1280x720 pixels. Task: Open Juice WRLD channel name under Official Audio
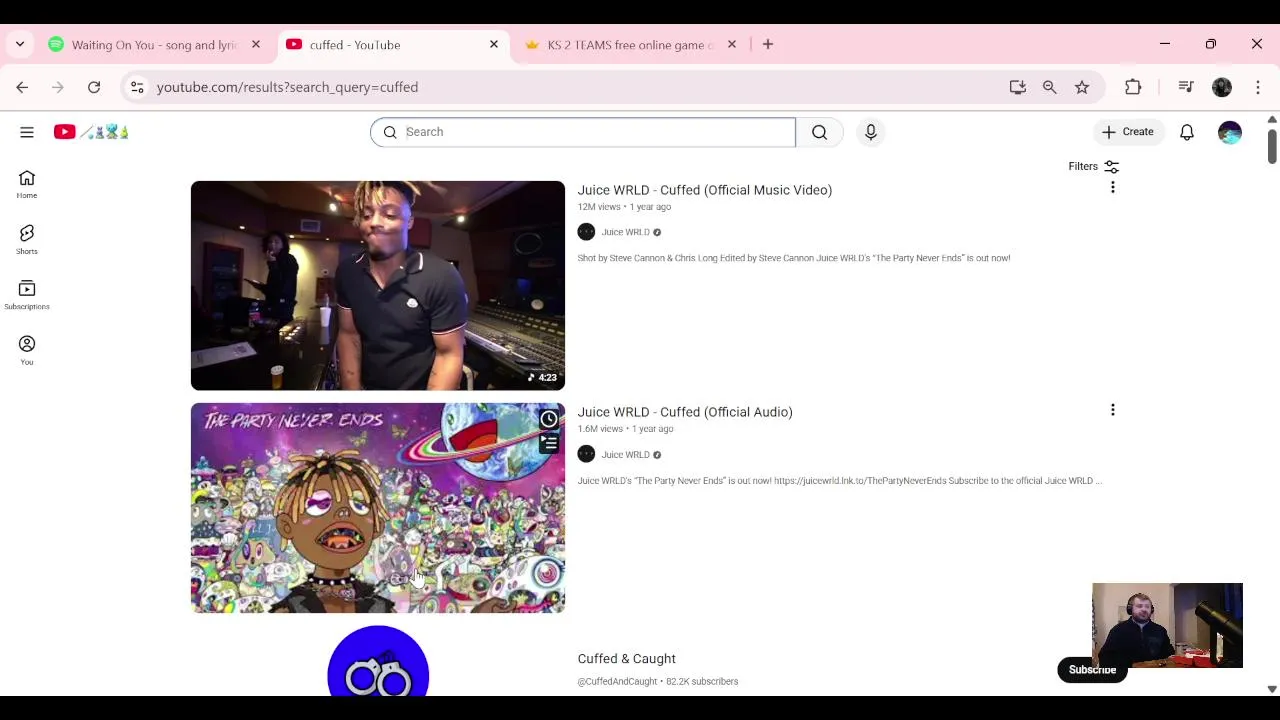[x=625, y=454]
